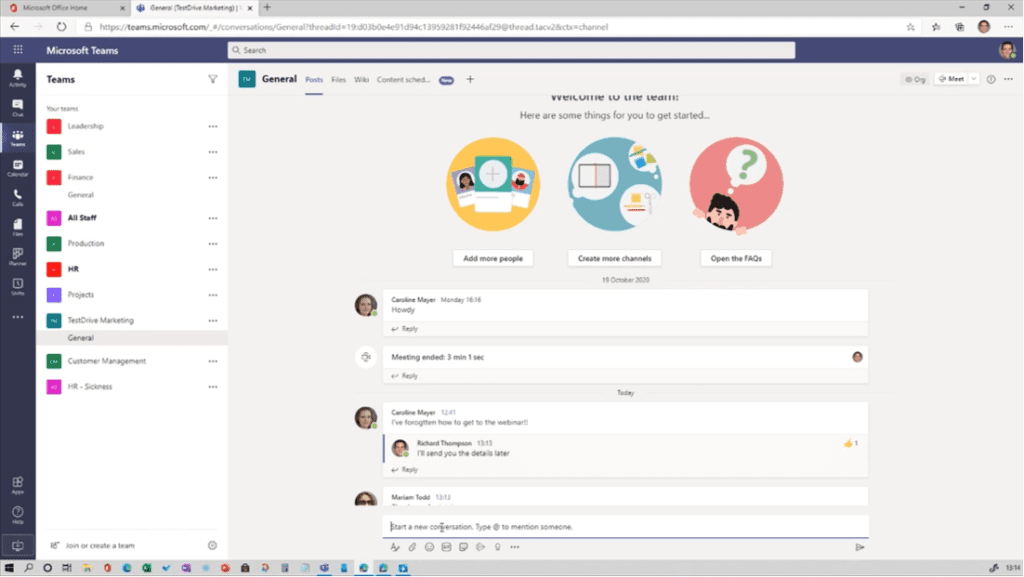
Task: Attach a file to the new conversation
Action: click(411, 547)
